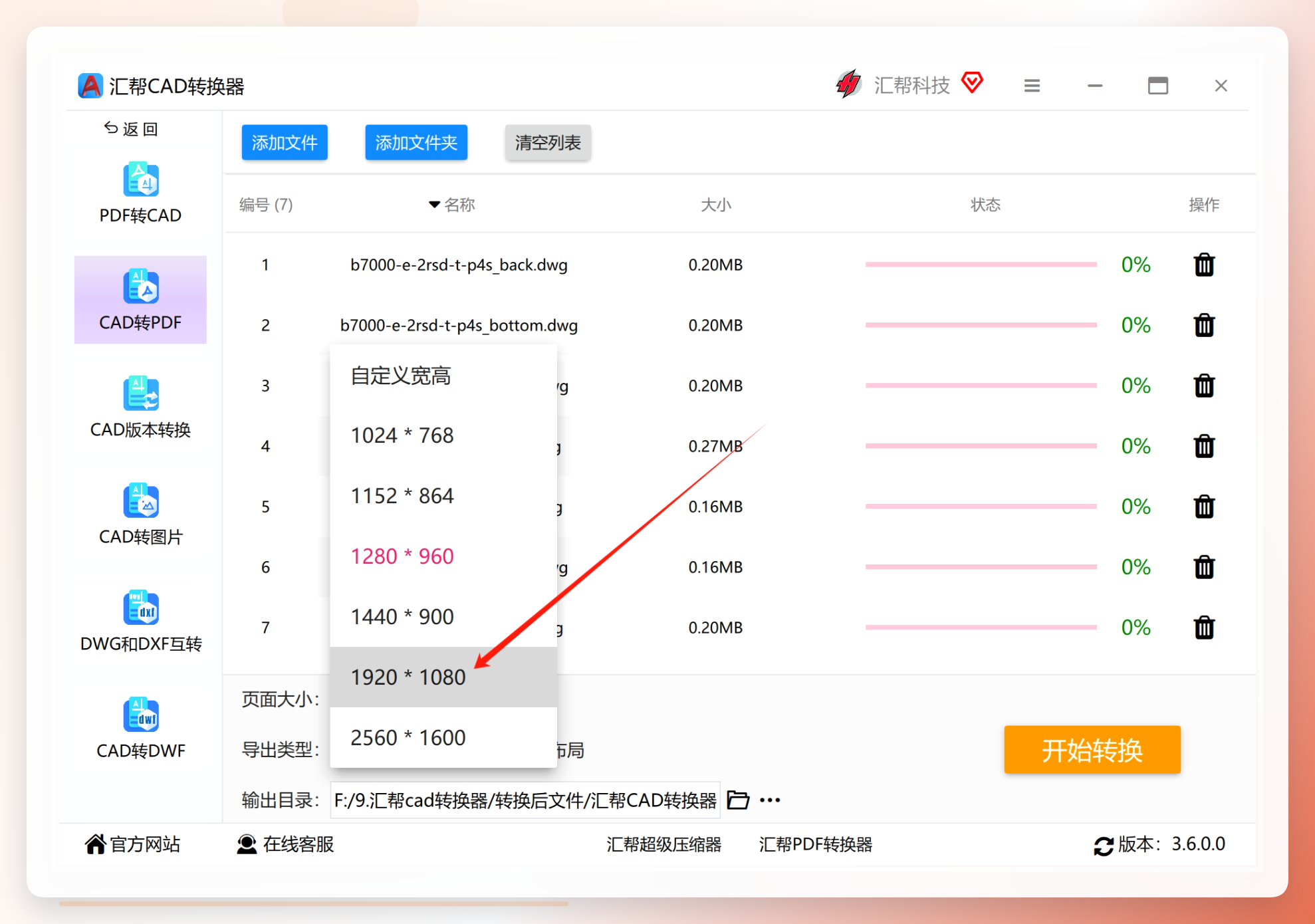Click 0.27MB size in row 4
1315x924 pixels.
pos(715,446)
